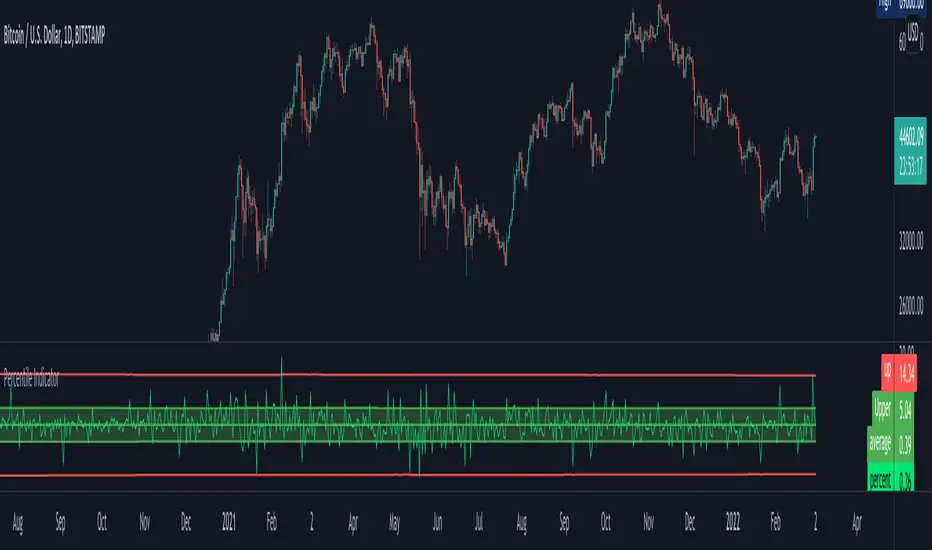
Task: Click the Jul label on the time axis
Action: (478, 522)
